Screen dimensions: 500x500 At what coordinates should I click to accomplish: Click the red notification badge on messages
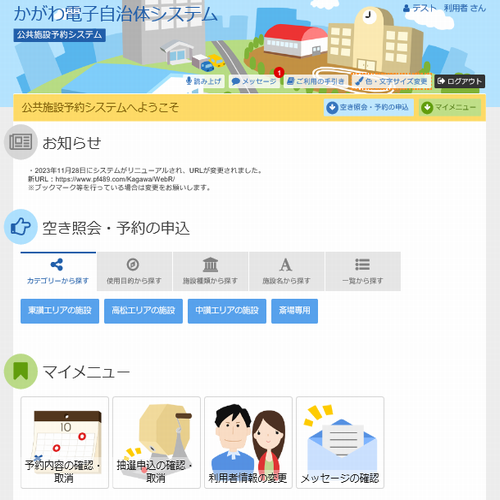point(279,72)
